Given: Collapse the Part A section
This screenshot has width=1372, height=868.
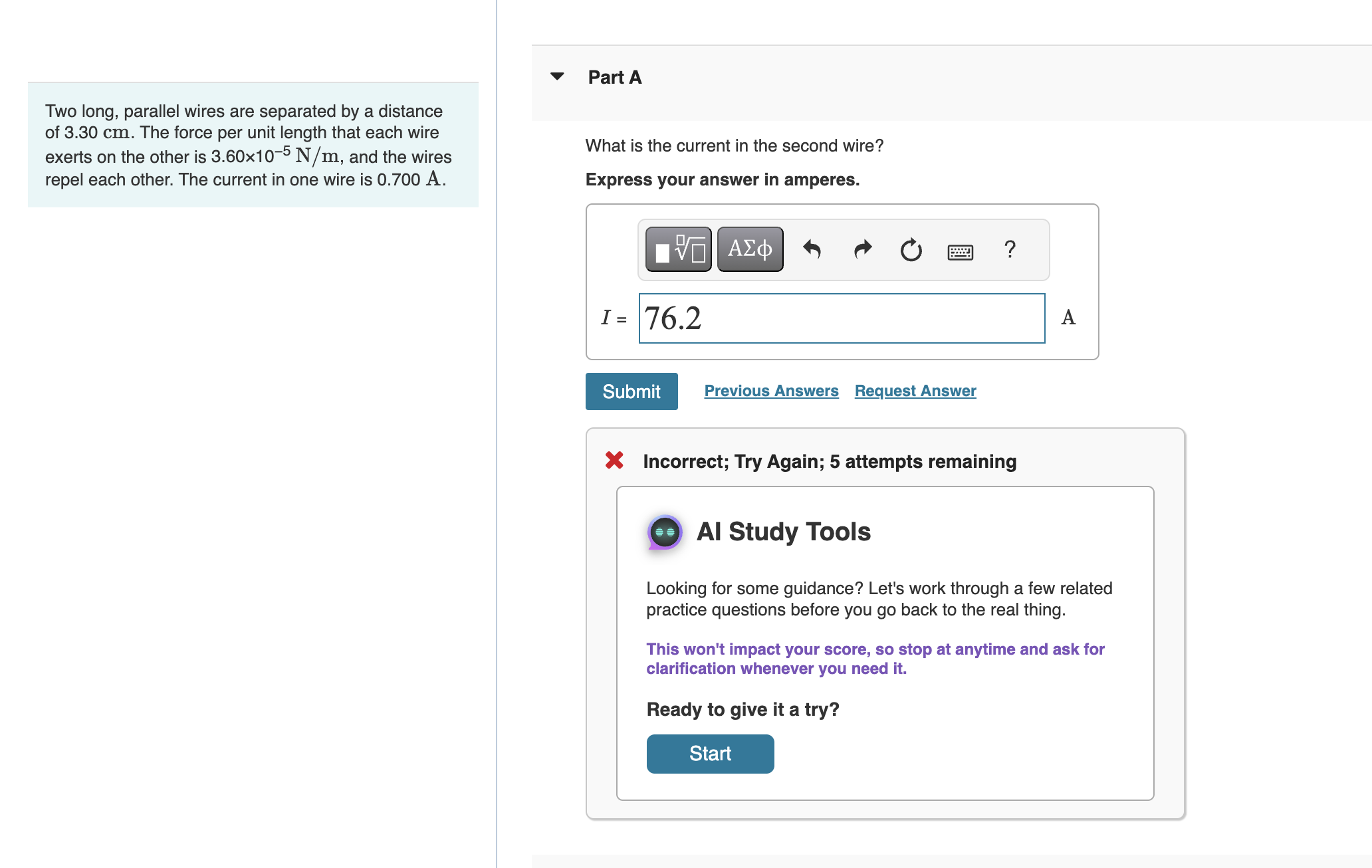Looking at the screenshot, I should click(558, 76).
